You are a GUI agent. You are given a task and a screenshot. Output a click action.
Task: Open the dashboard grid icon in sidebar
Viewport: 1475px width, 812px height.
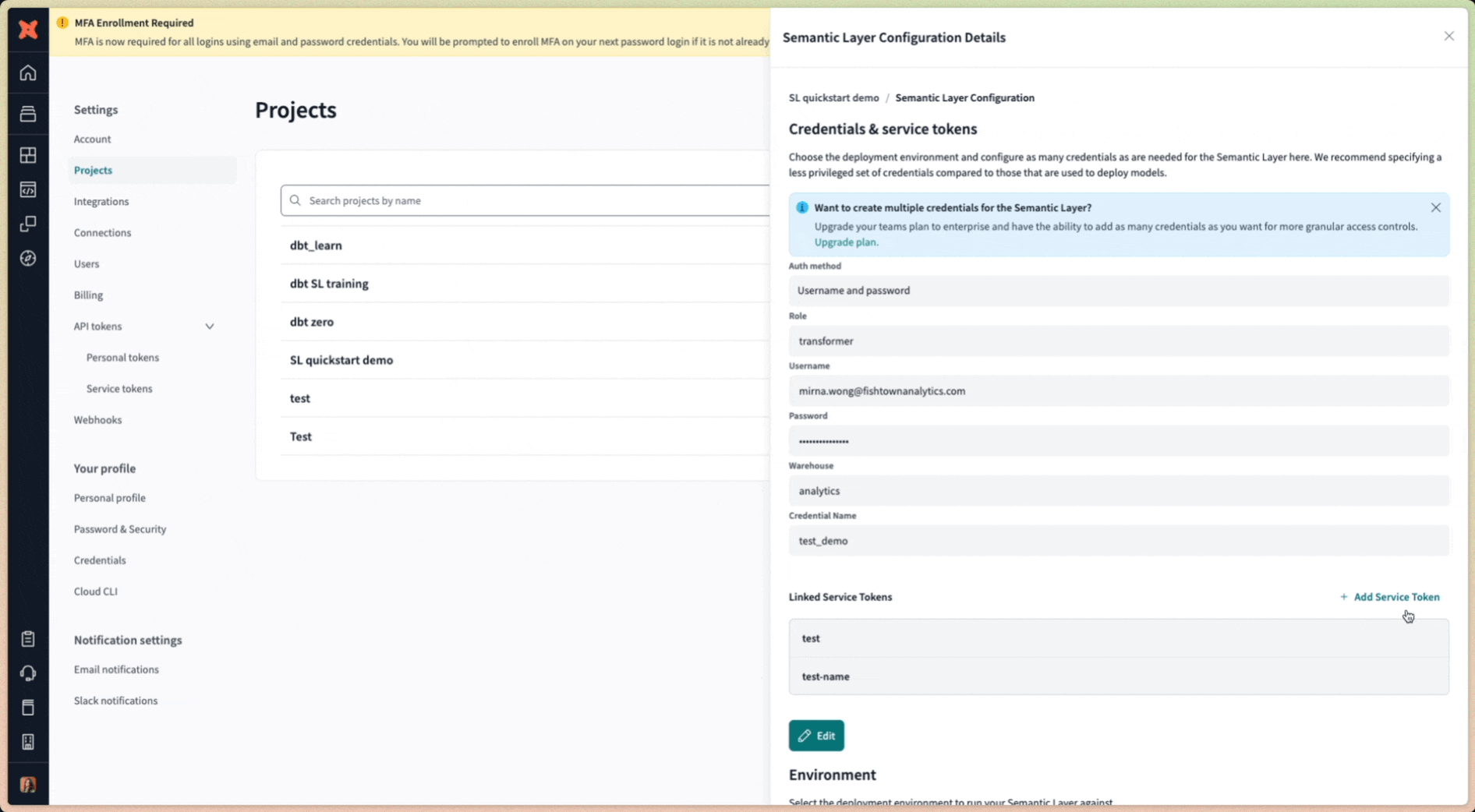tap(28, 155)
